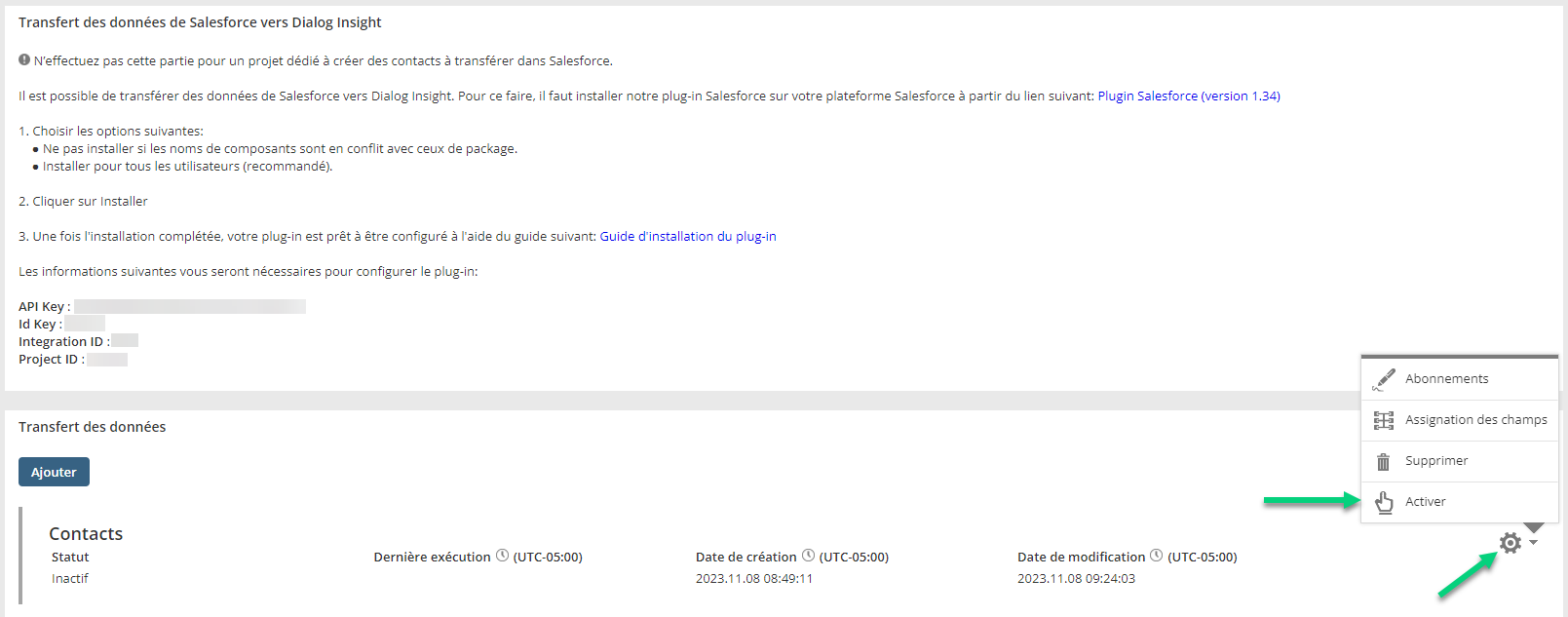Click the hand pointer icon next to Activer
The image size is (1568, 617).
pos(1384,502)
